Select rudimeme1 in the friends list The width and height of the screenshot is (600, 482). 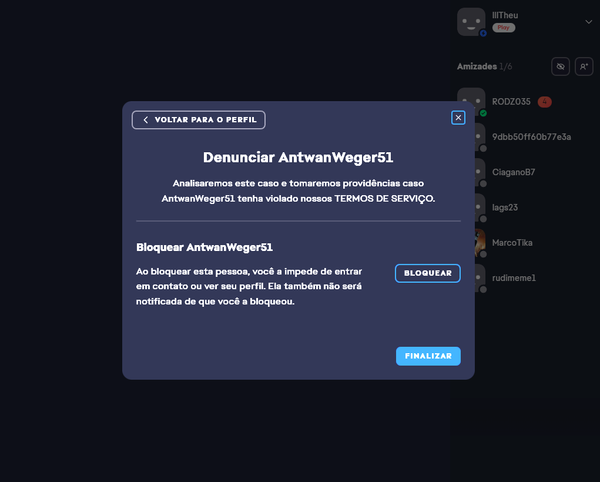[514, 277]
